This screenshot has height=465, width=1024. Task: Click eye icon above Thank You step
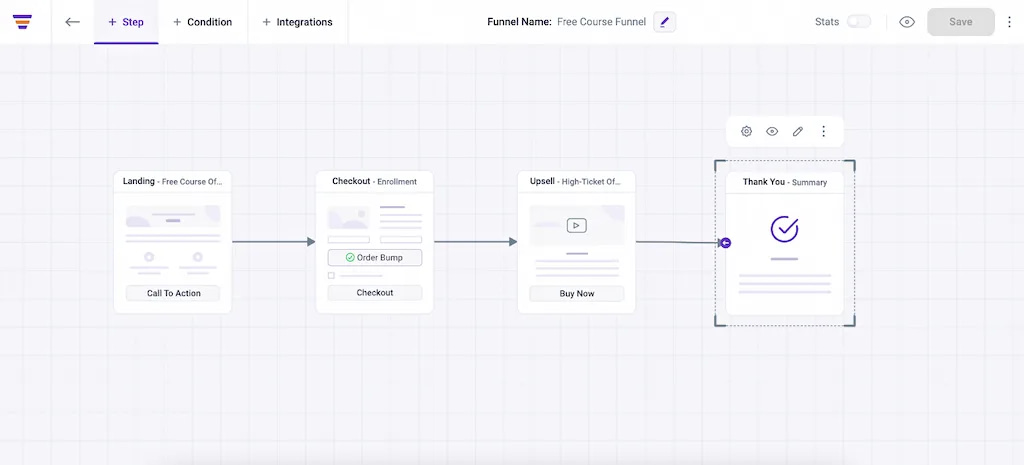point(772,131)
